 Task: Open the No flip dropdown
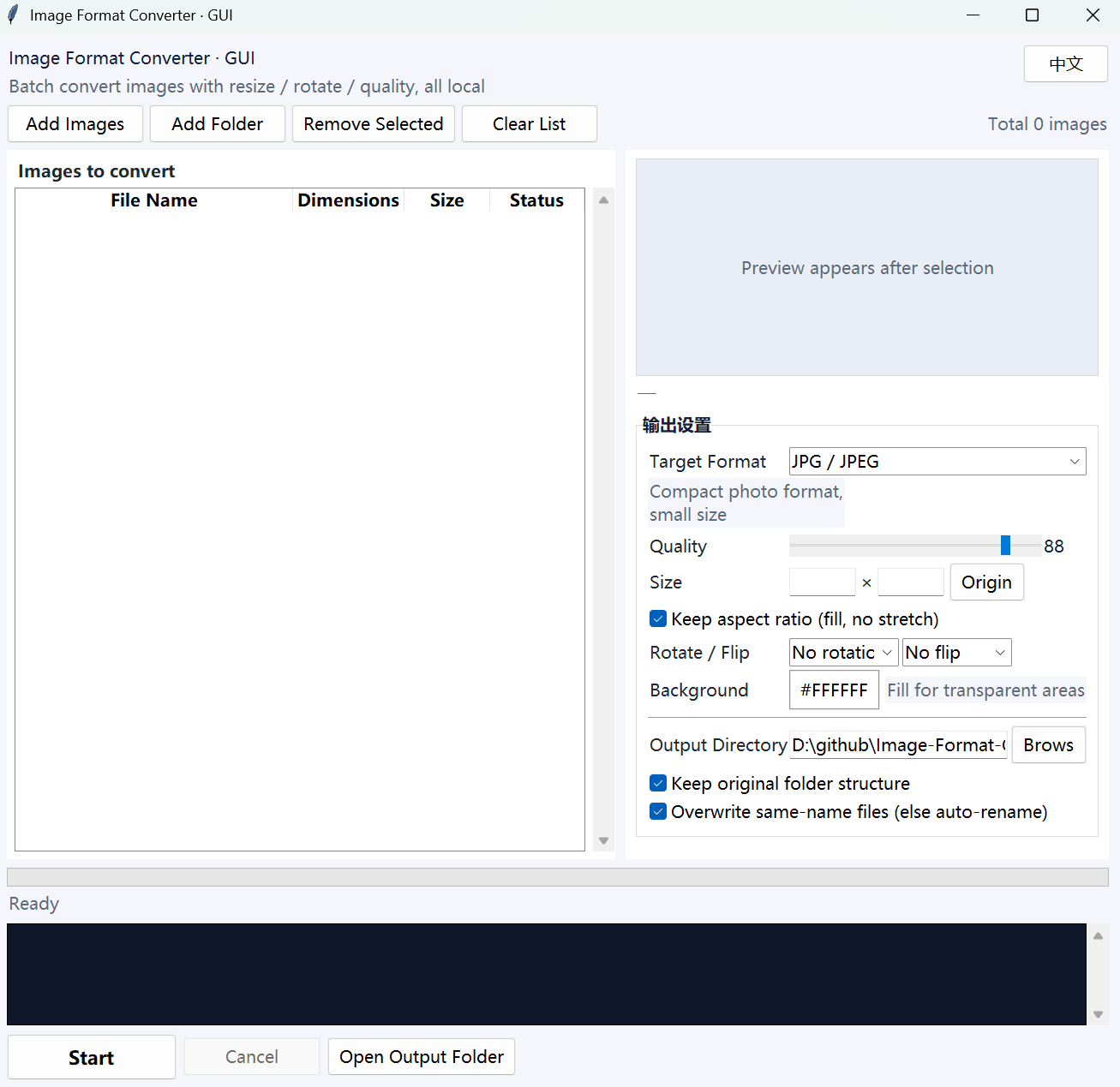pyautogui.click(x=957, y=653)
